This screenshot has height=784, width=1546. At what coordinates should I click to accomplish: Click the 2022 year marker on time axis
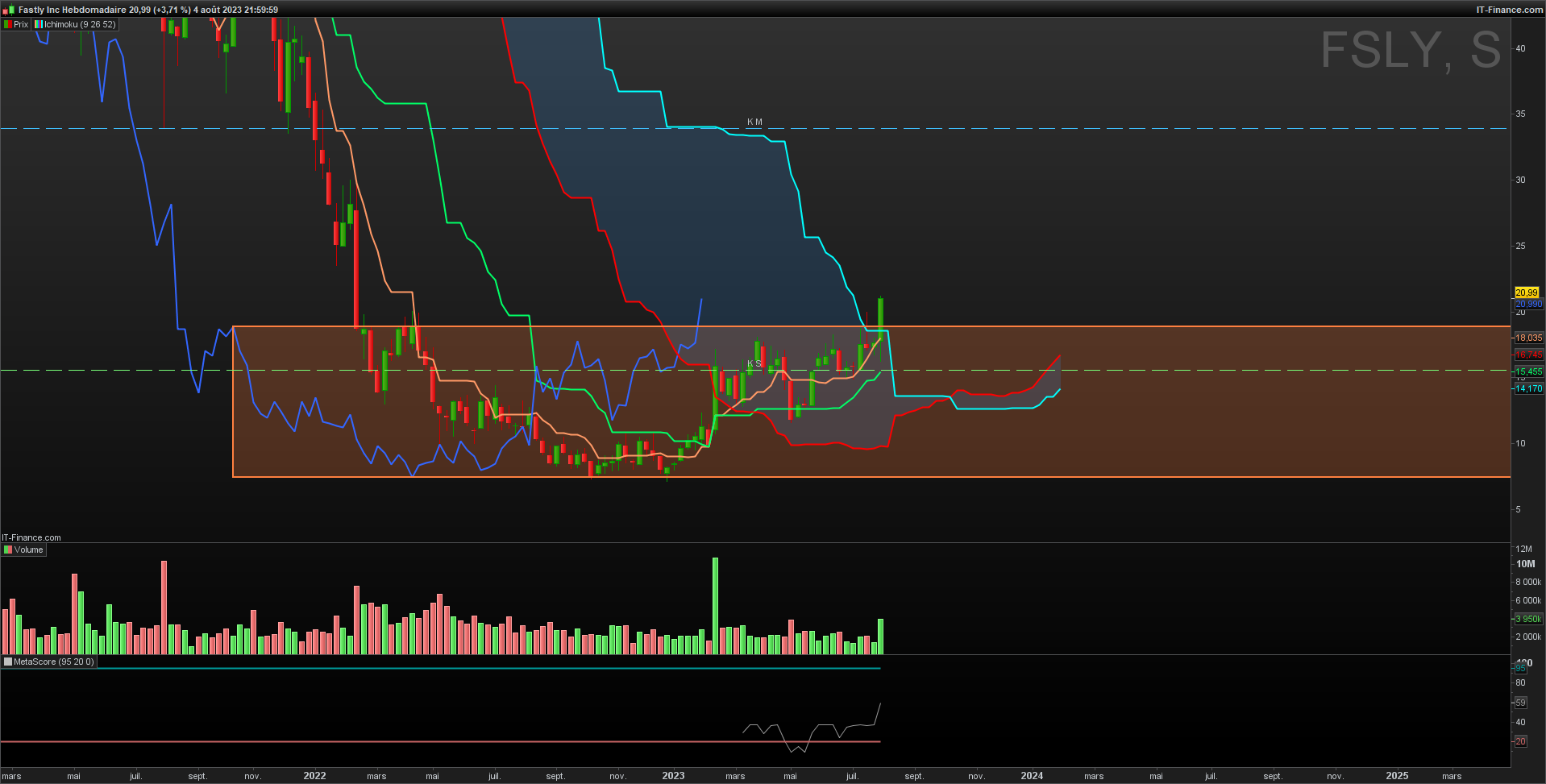point(314,776)
